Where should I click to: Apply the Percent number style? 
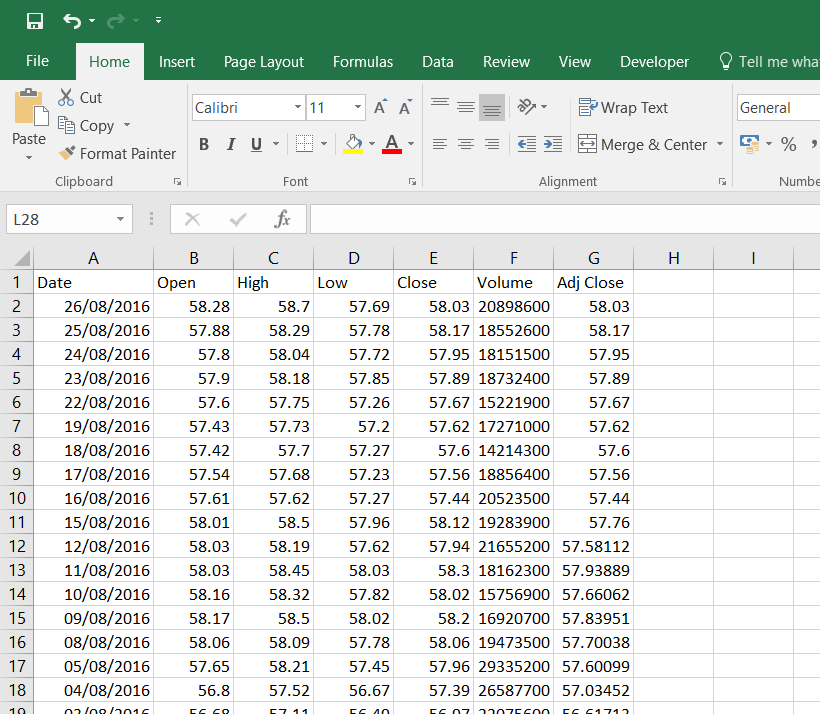click(789, 144)
